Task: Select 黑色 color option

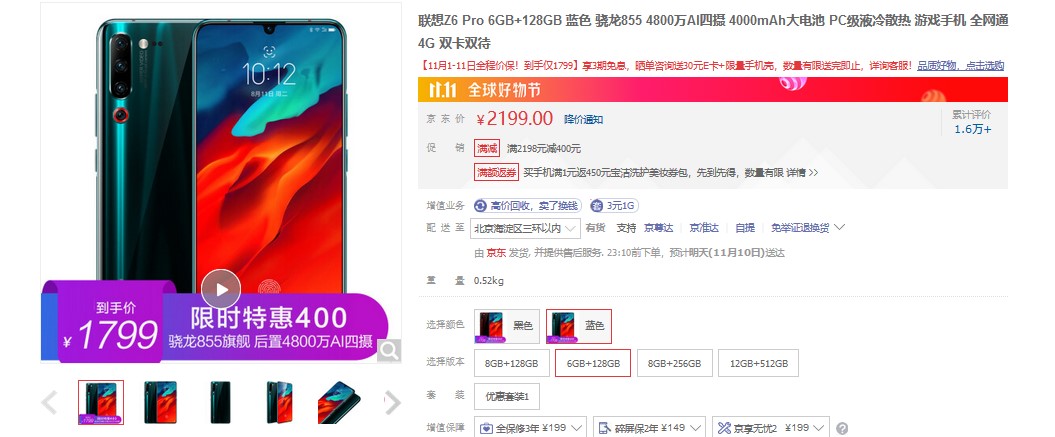Action: click(x=507, y=327)
